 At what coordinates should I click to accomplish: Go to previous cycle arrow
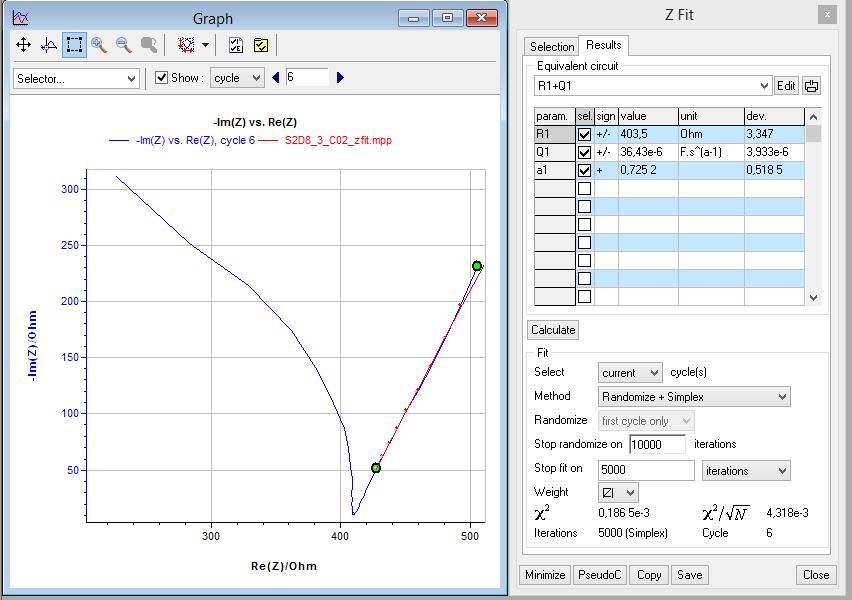point(275,78)
